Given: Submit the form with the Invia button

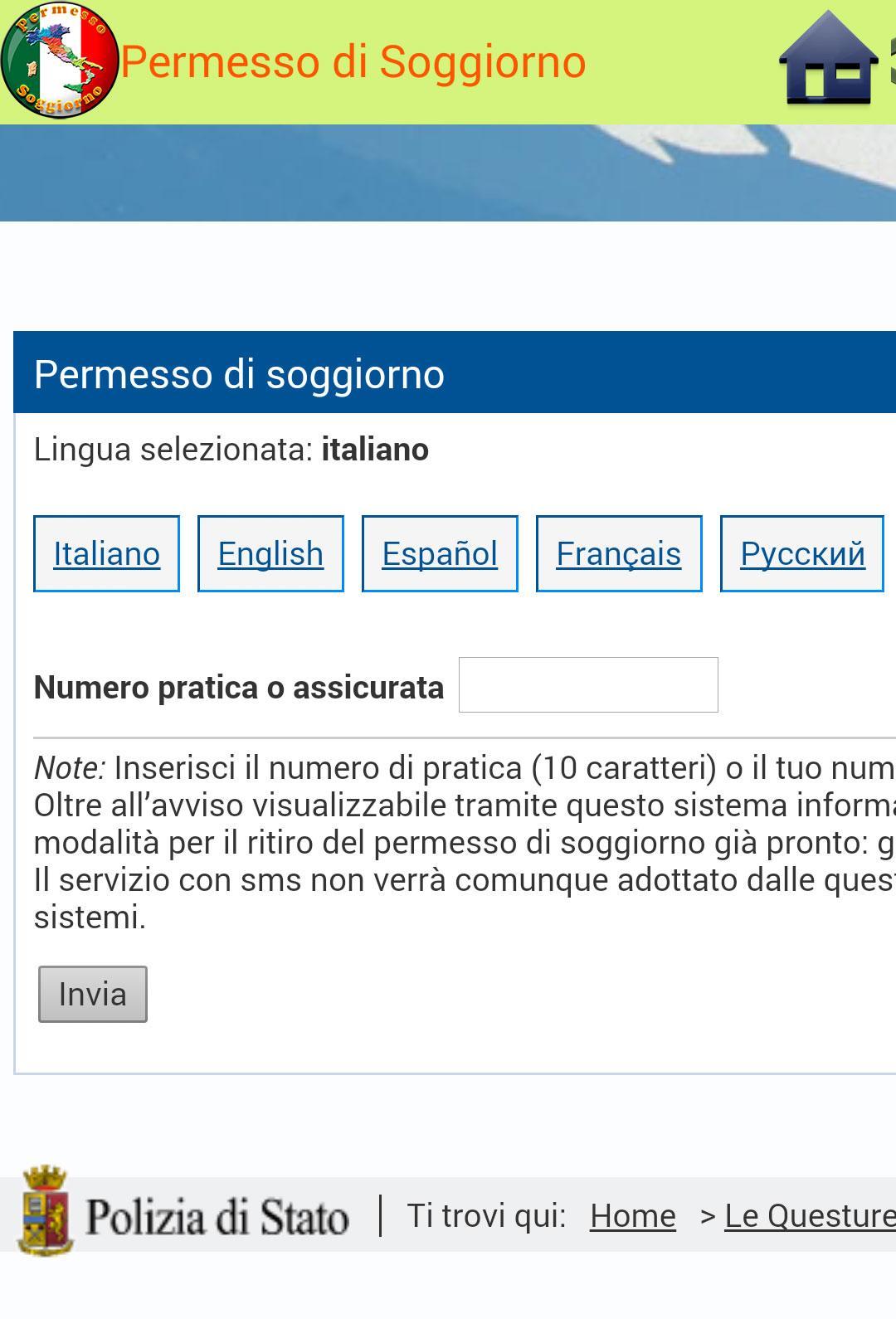Looking at the screenshot, I should [x=92, y=993].
